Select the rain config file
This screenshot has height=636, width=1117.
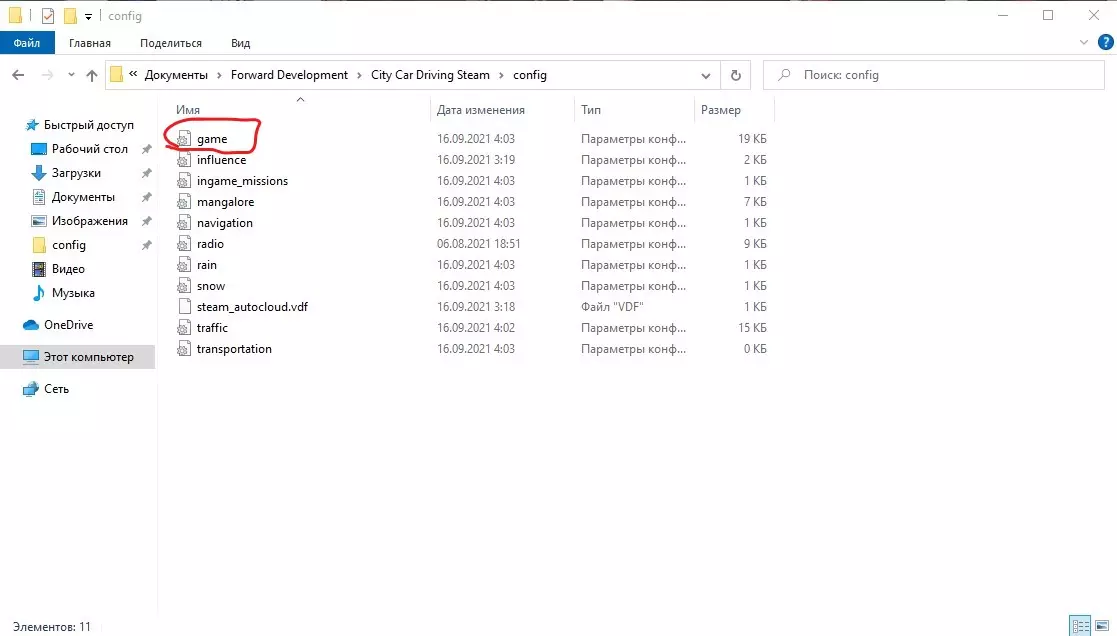pos(207,265)
